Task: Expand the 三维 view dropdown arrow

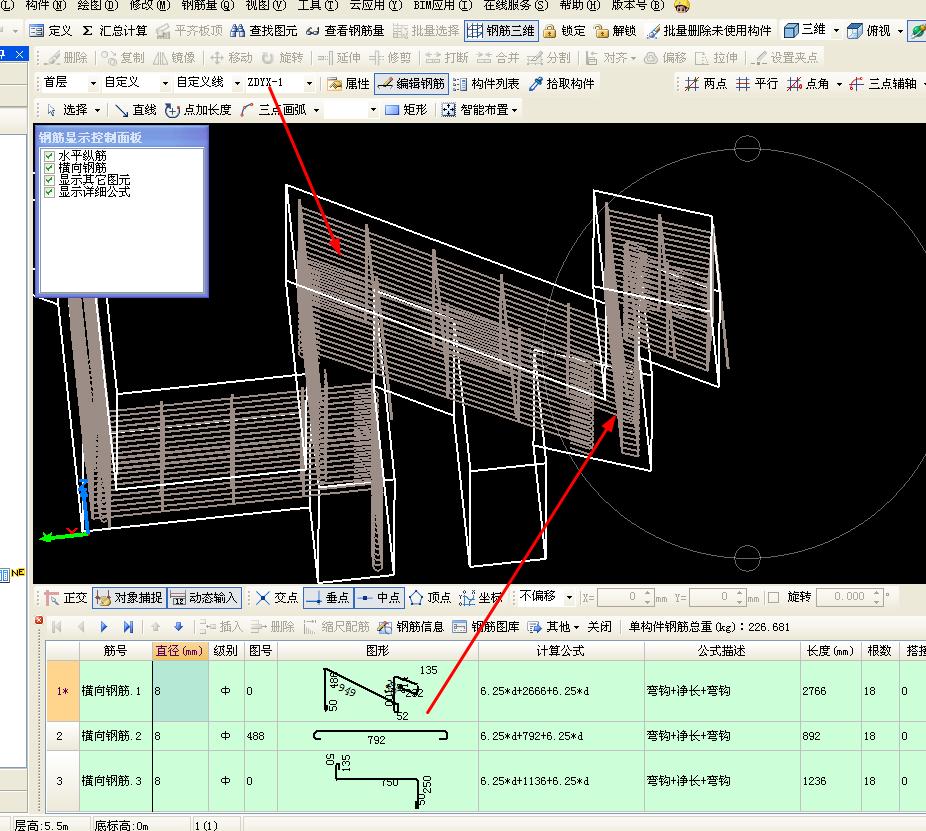Action: [x=836, y=30]
